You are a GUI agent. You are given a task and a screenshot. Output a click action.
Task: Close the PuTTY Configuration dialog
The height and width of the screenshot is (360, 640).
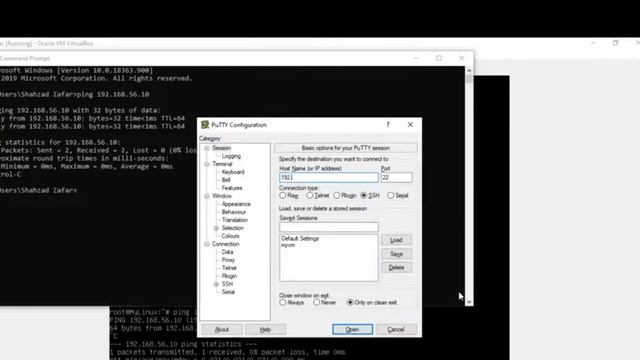pos(410,124)
